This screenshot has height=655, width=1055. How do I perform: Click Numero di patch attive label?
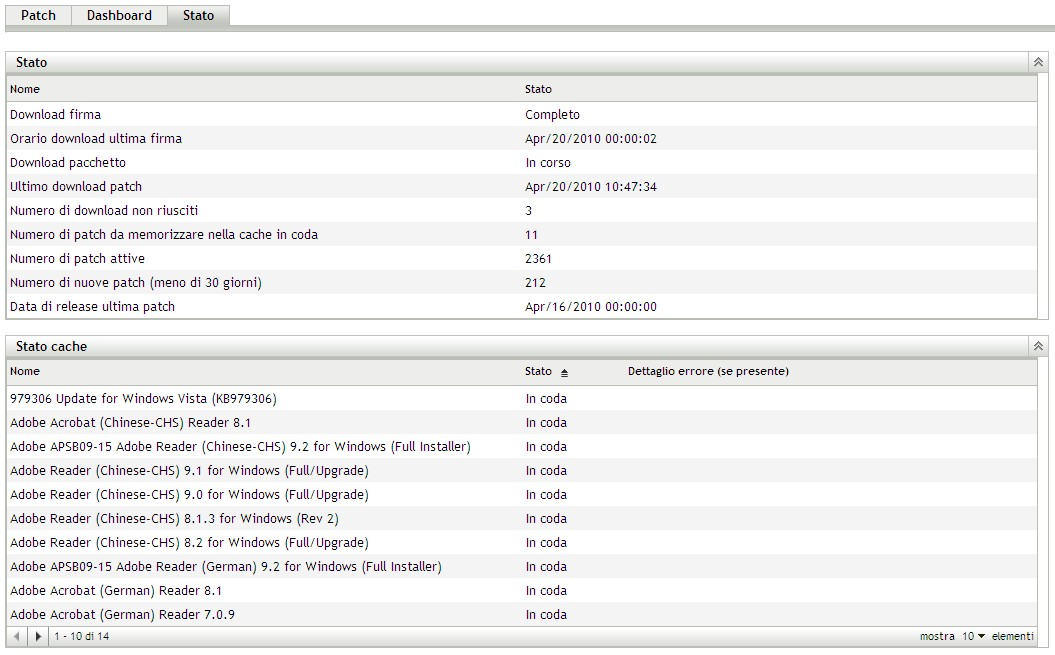[x=77, y=258]
